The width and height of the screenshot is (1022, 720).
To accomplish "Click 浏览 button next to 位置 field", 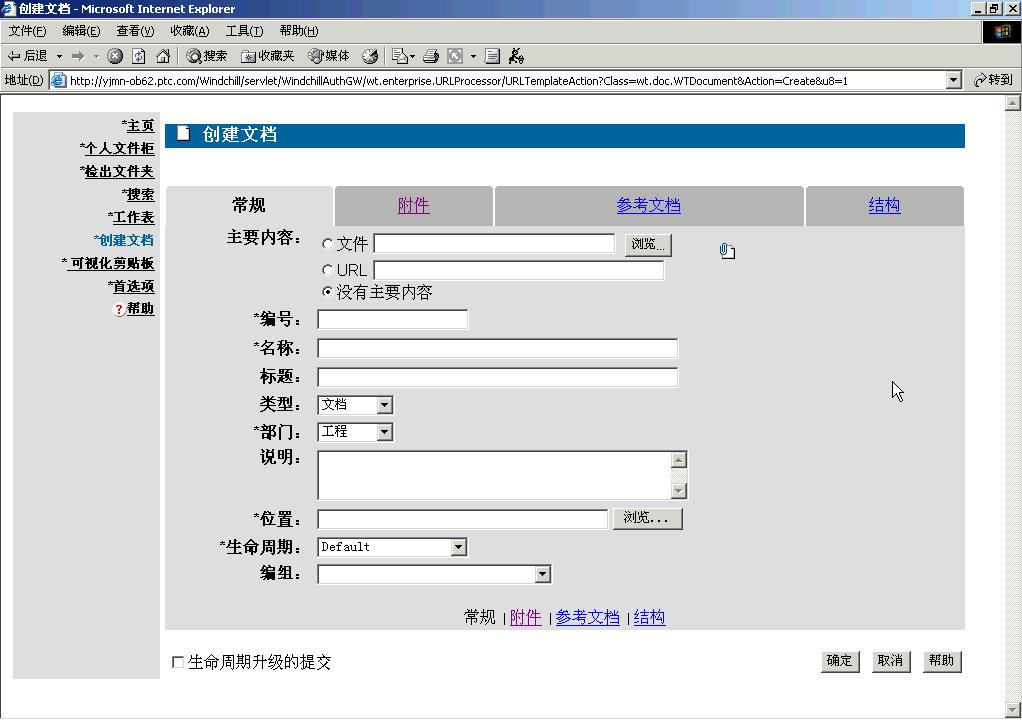I will [647, 518].
